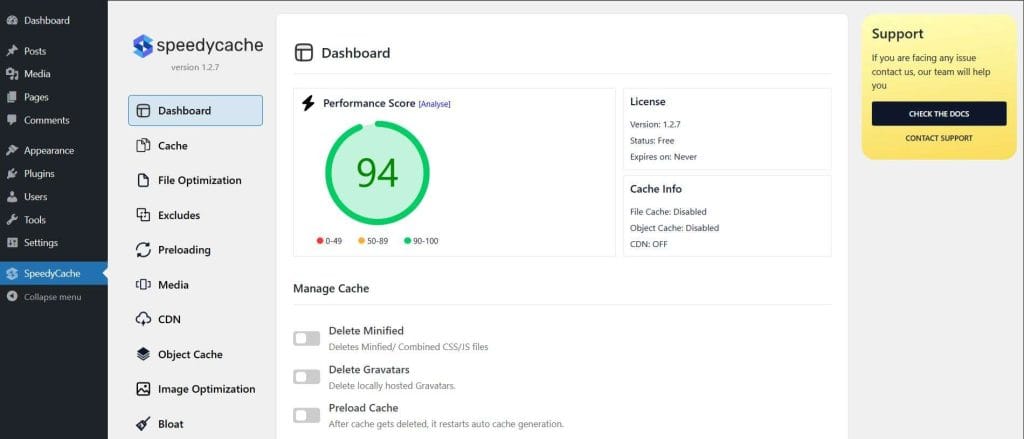Viewport: 1024px width, 439px height.
Task: Click the speedycache logo icon
Action: tap(143, 46)
